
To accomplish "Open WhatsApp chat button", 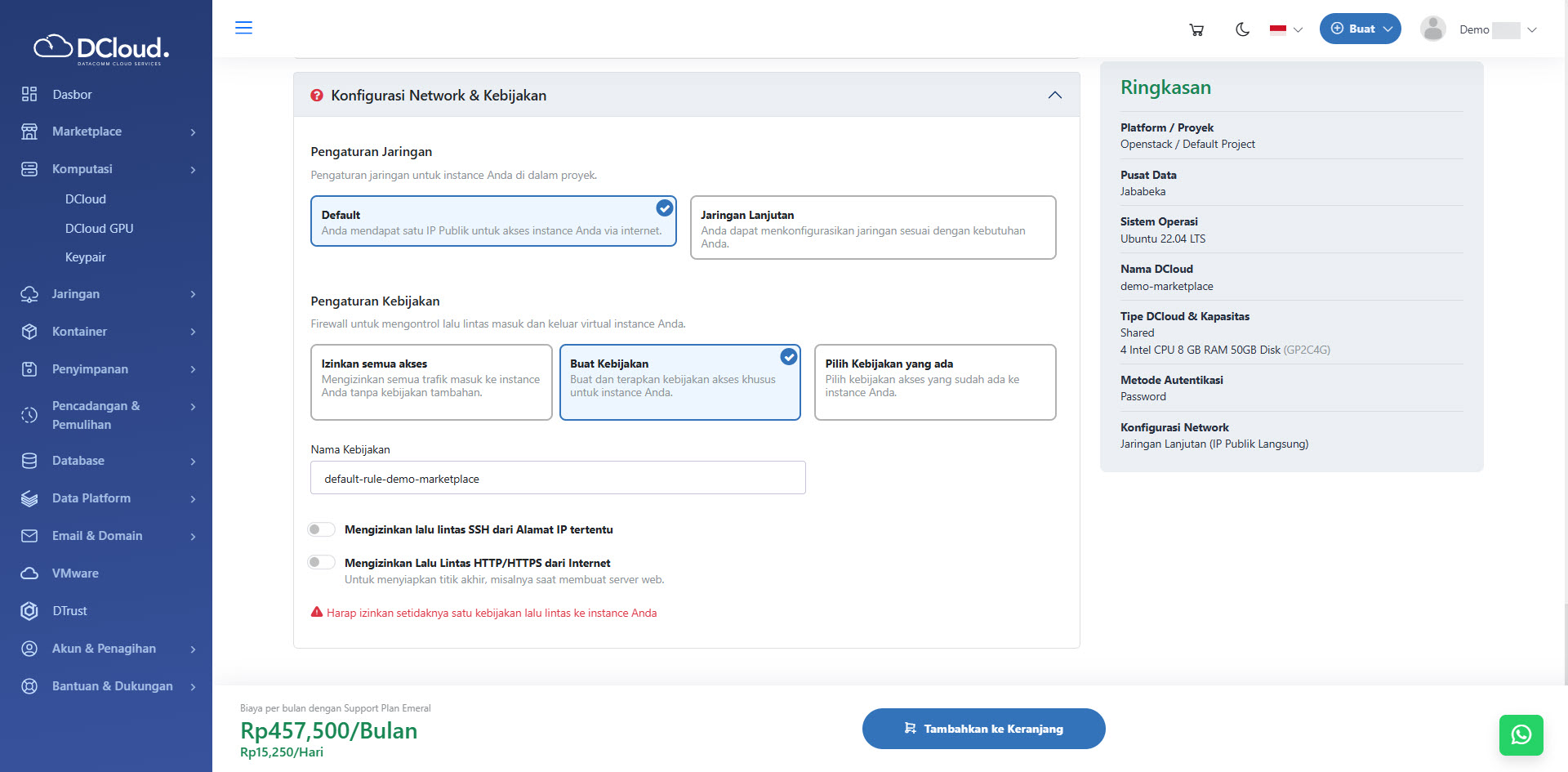I will point(1521,734).
